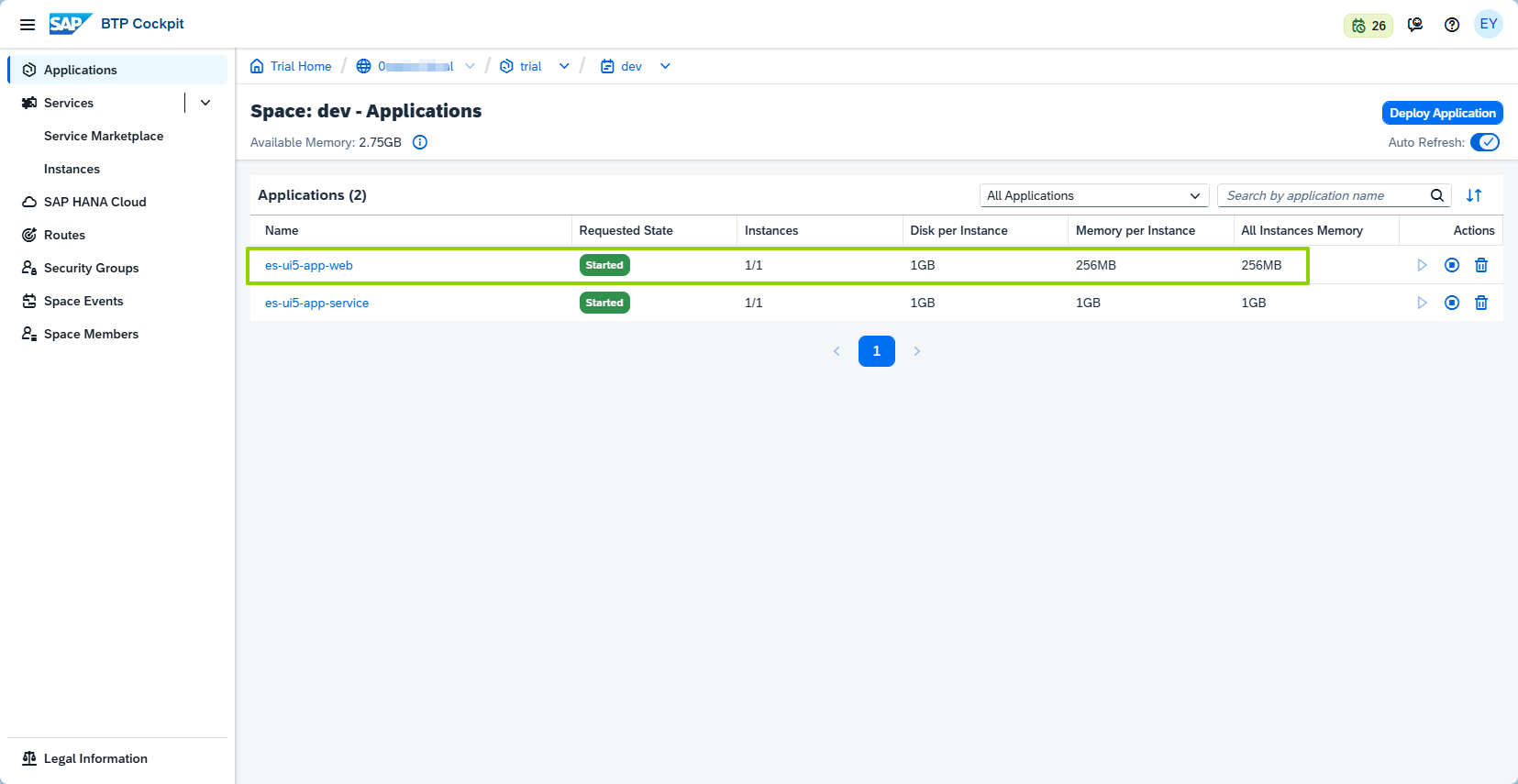
Task: Select Space Members in sidebar
Action: 91,334
